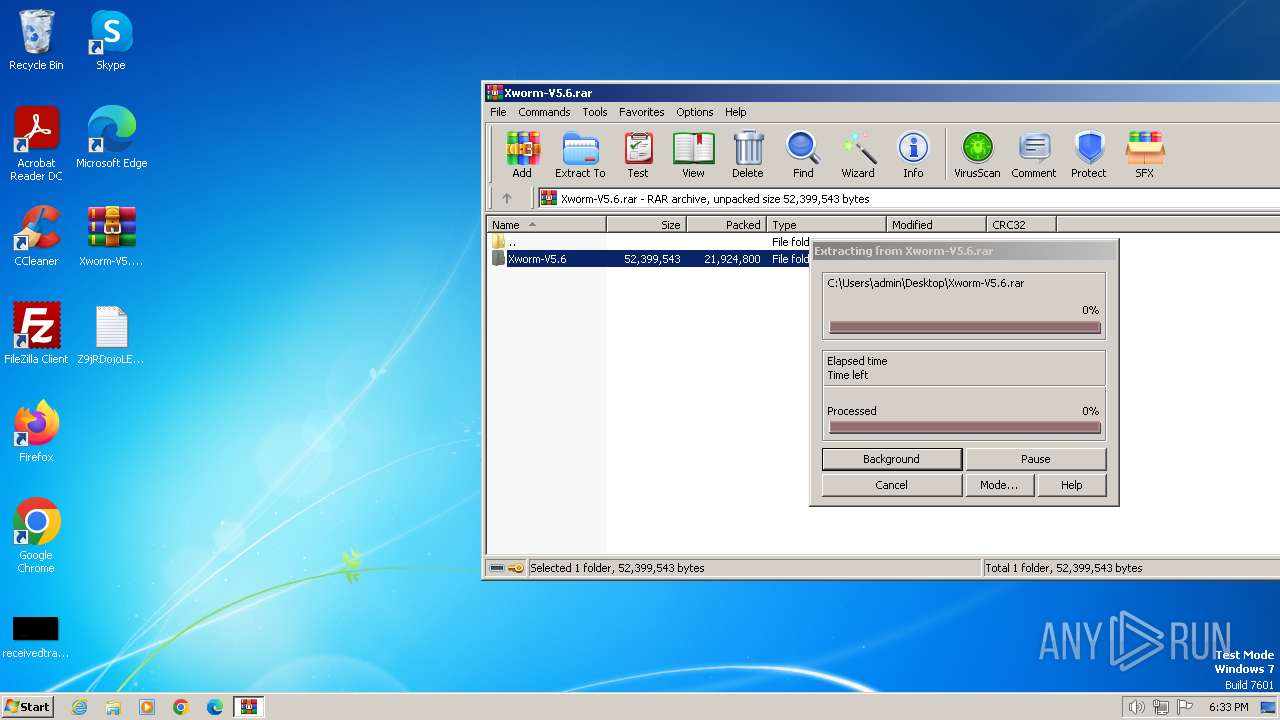Select Microsoft Edge desktop shortcut
Image resolution: width=1280 pixels, height=720 pixels.
pyautogui.click(x=111, y=138)
